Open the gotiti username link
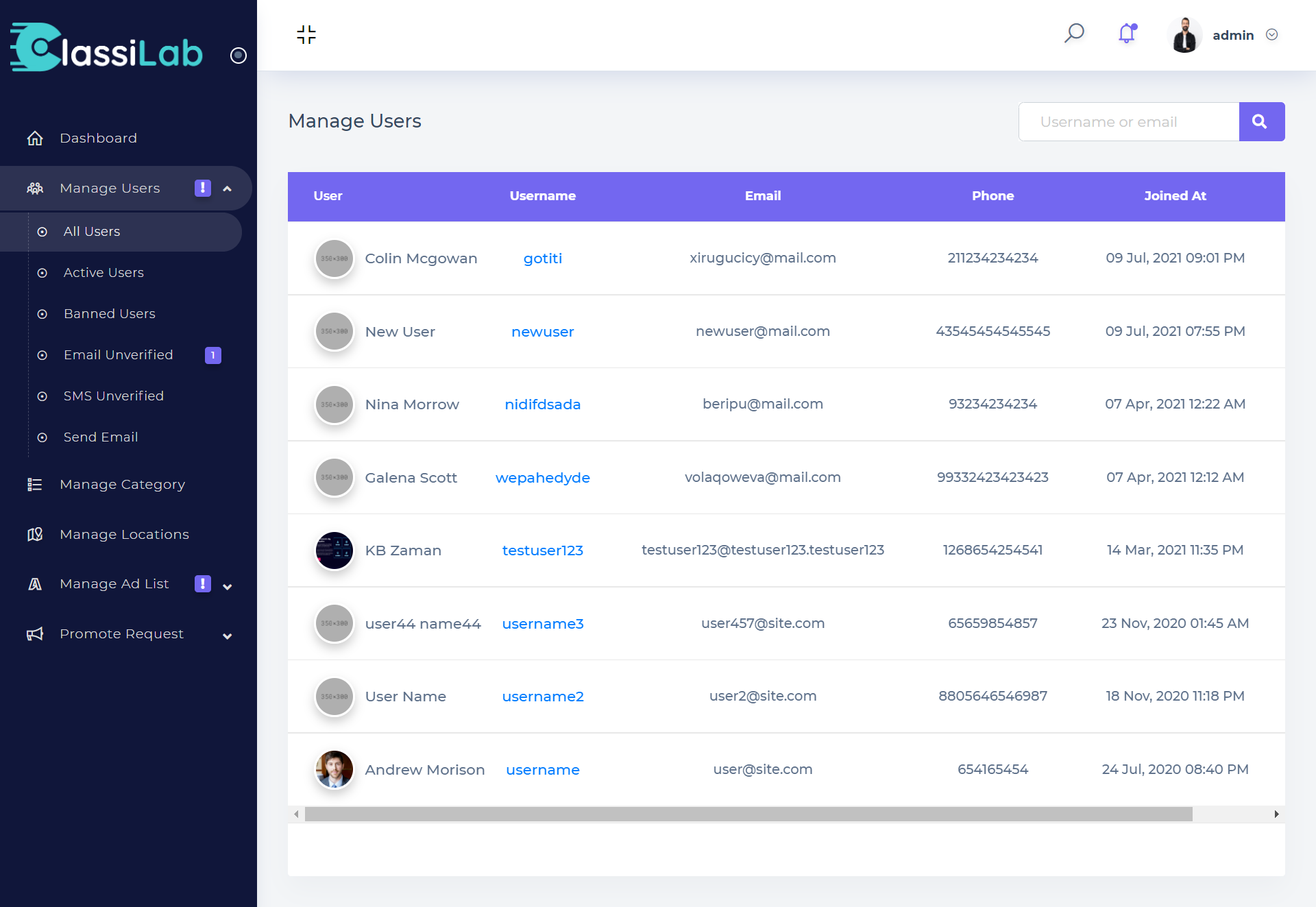1316x907 pixels. pos(542,258)
